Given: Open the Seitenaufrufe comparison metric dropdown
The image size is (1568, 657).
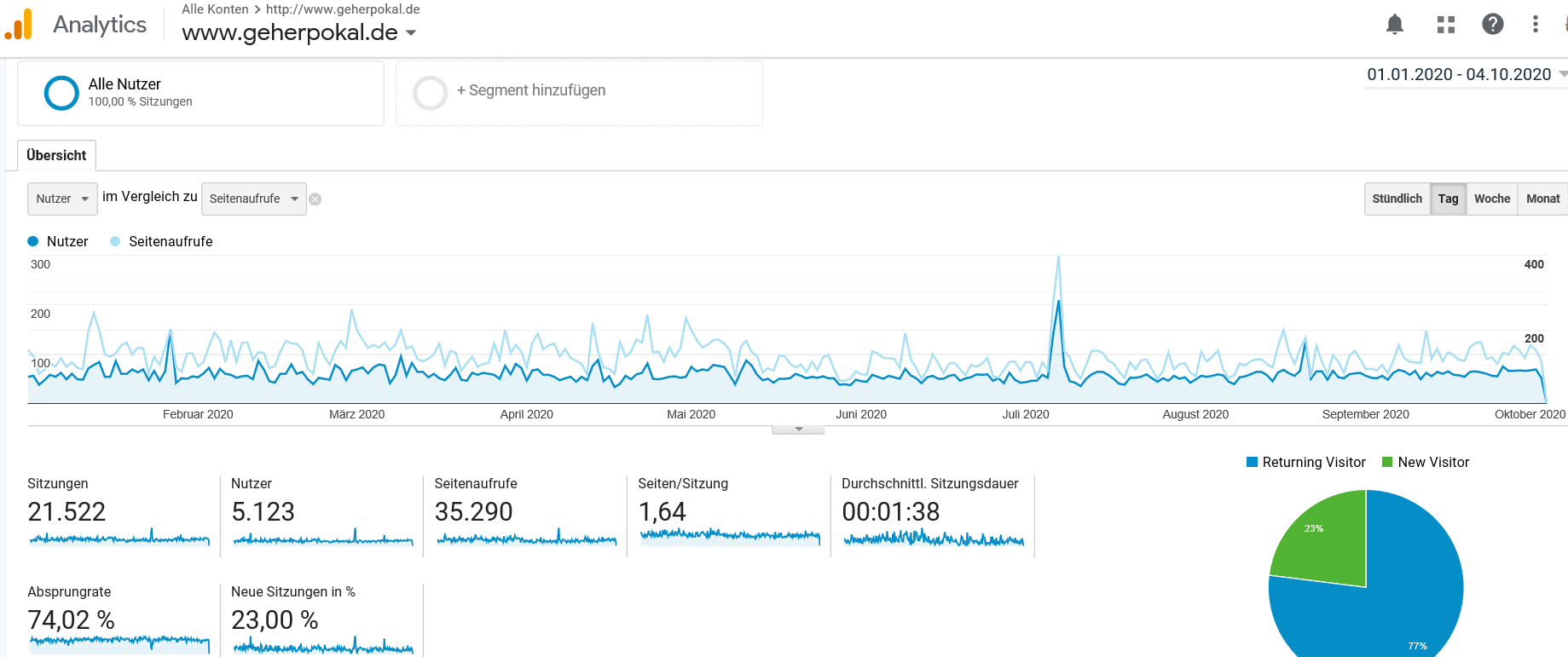Looking at the screenshot, I should (x=254, y=199).
